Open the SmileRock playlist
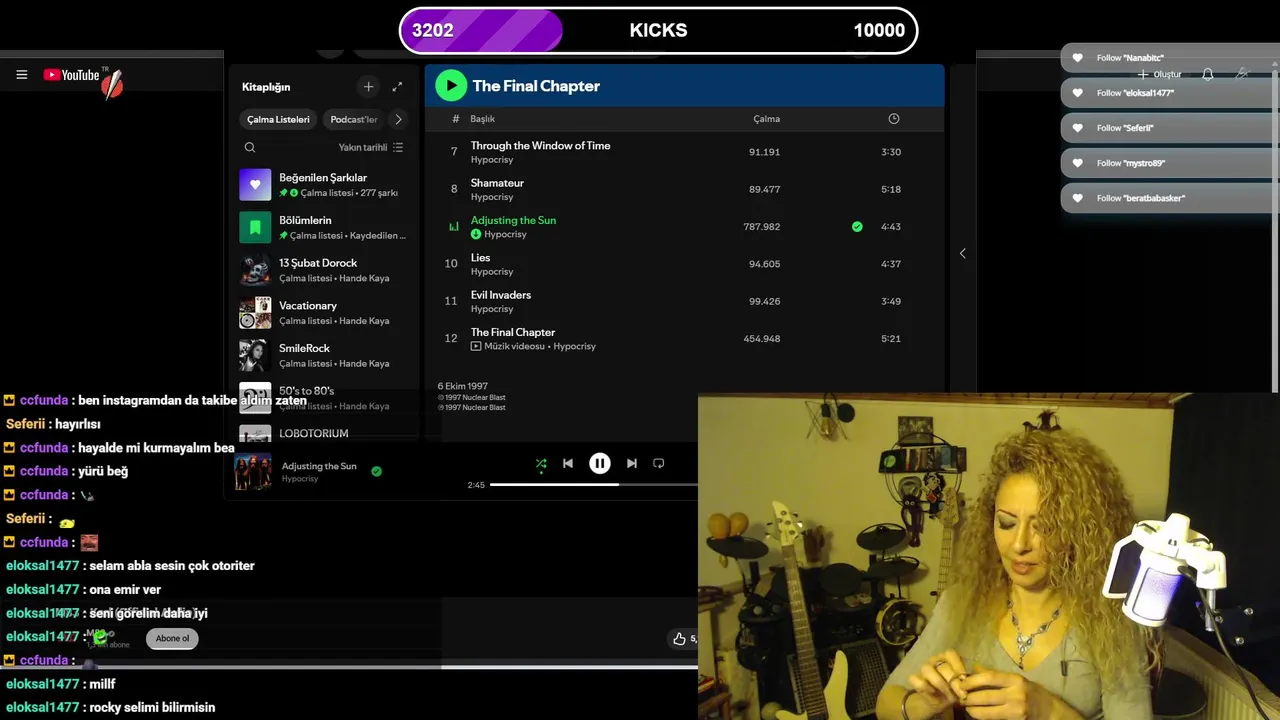 tap(324, 355)
